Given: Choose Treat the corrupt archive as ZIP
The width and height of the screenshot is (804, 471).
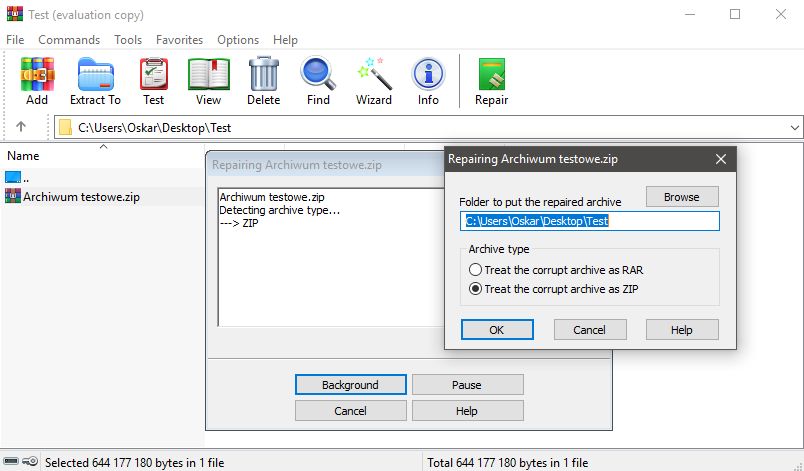Looking at the screenshot, I should pyautogui.click(x=553, y=289).
